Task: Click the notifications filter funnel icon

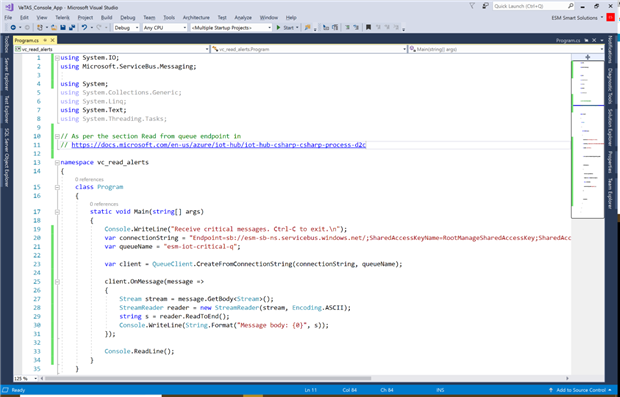Action: (472, 6)
